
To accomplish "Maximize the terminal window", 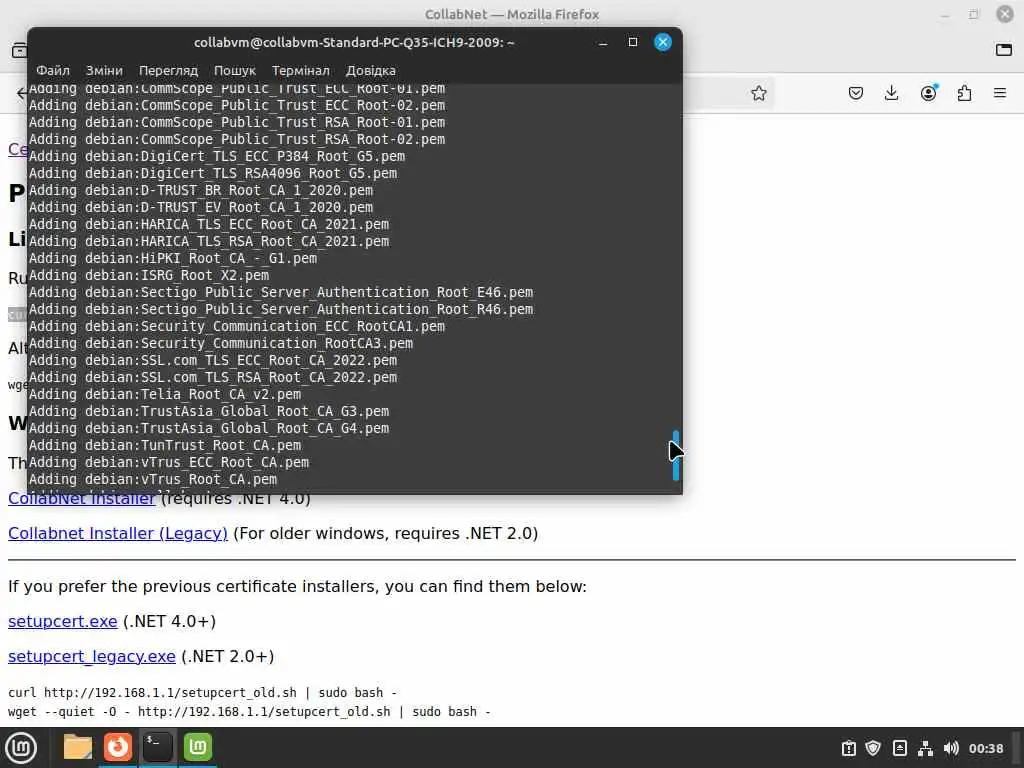I will click(x=633, y=42).
